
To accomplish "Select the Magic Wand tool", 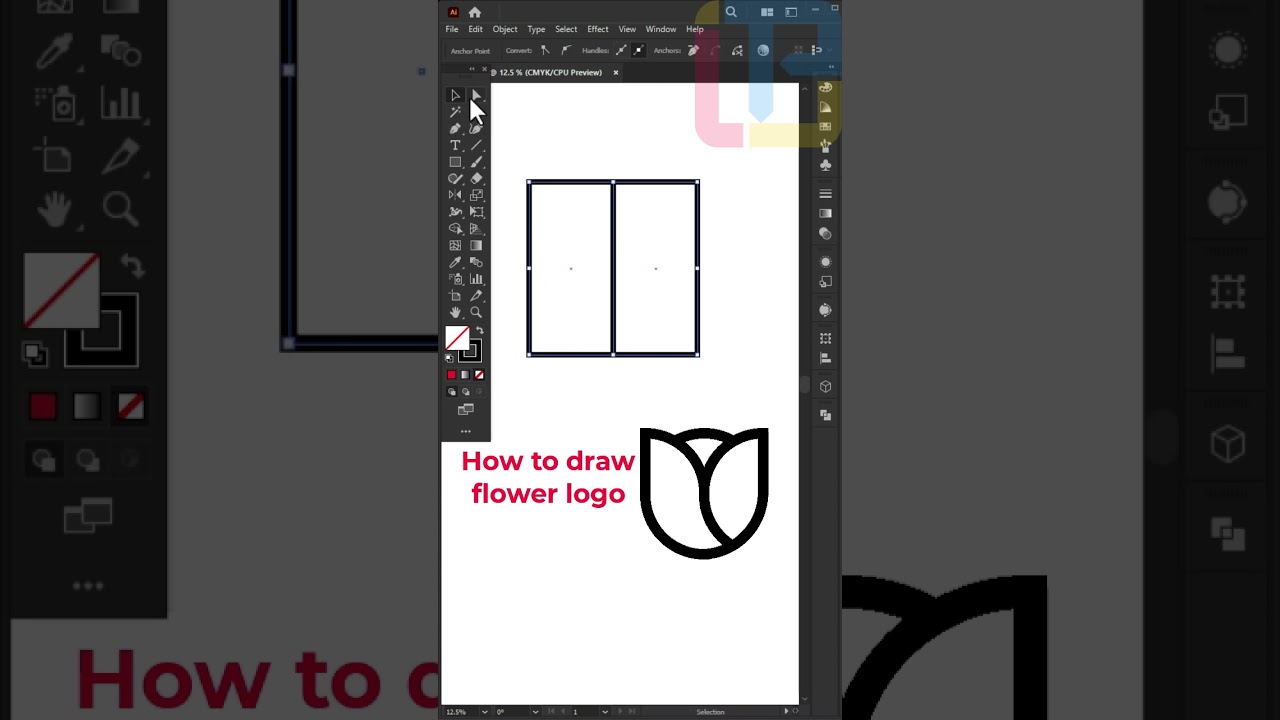I will [x=455, y=112].
